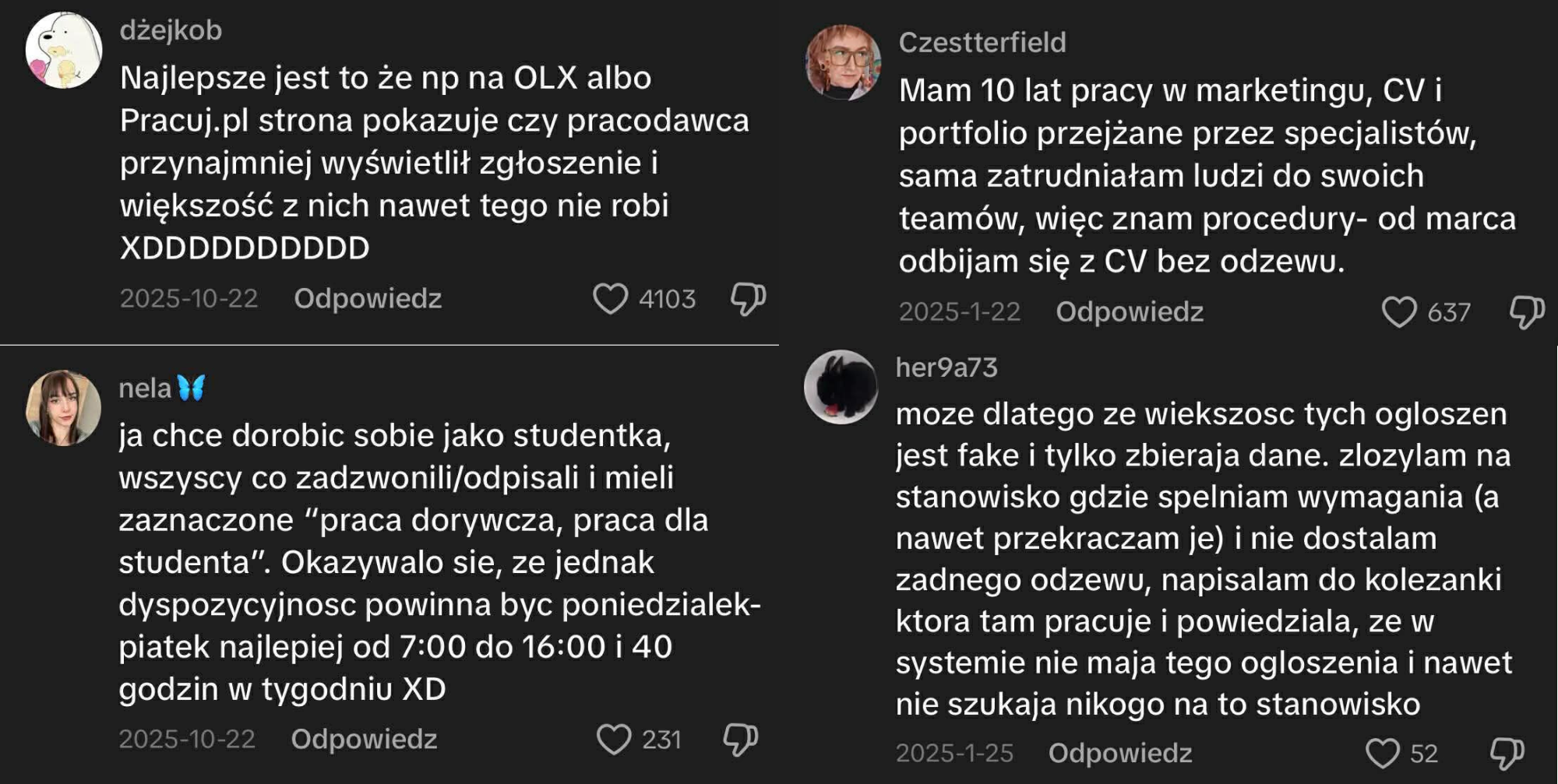Like her9a73's comment with the heart
Screen dimensions: 1558x784
pyautogui.click(x=1383, y=754)
